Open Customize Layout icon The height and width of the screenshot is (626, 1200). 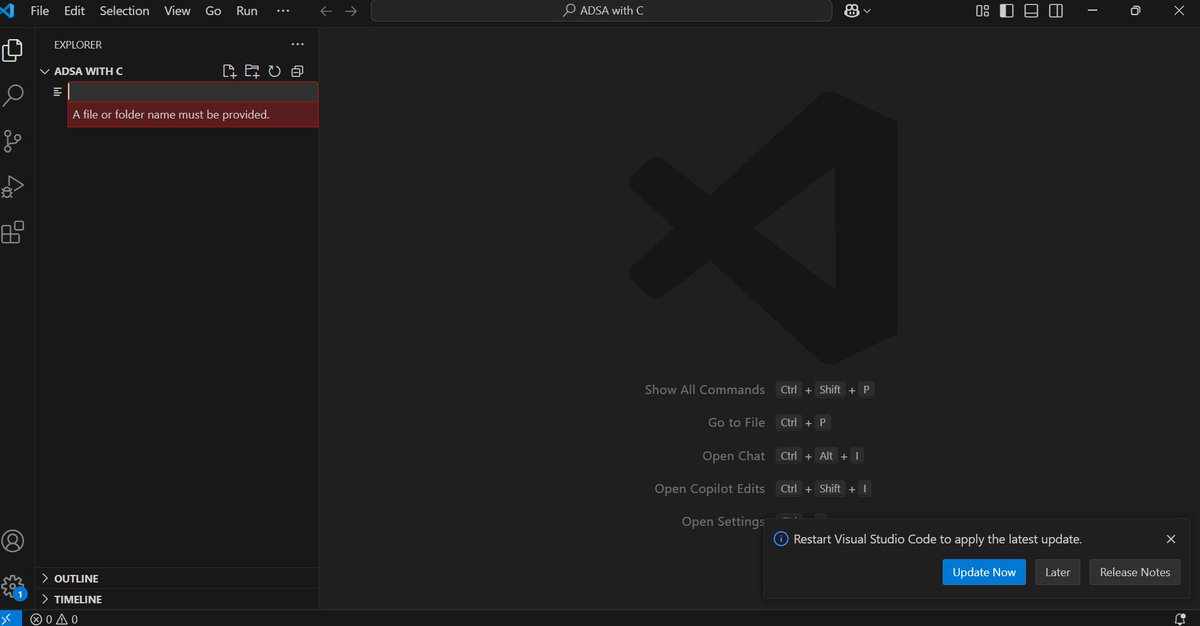982,11
